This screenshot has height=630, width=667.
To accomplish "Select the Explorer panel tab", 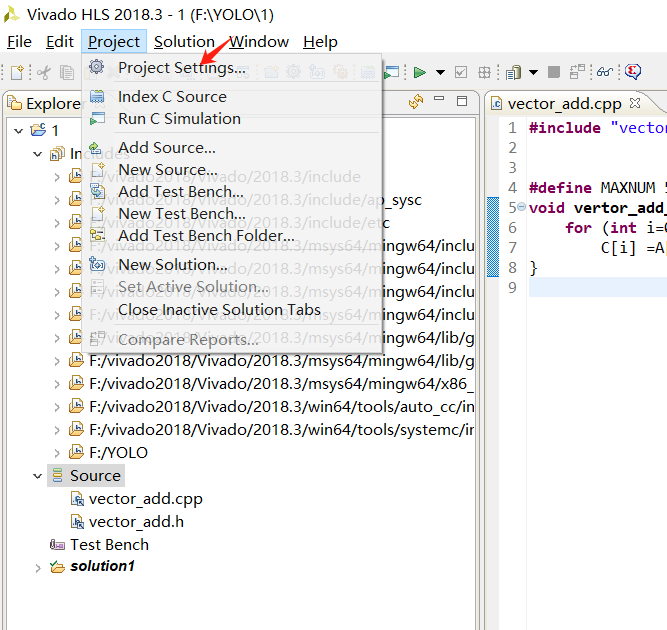I will [x=44, y=103].
